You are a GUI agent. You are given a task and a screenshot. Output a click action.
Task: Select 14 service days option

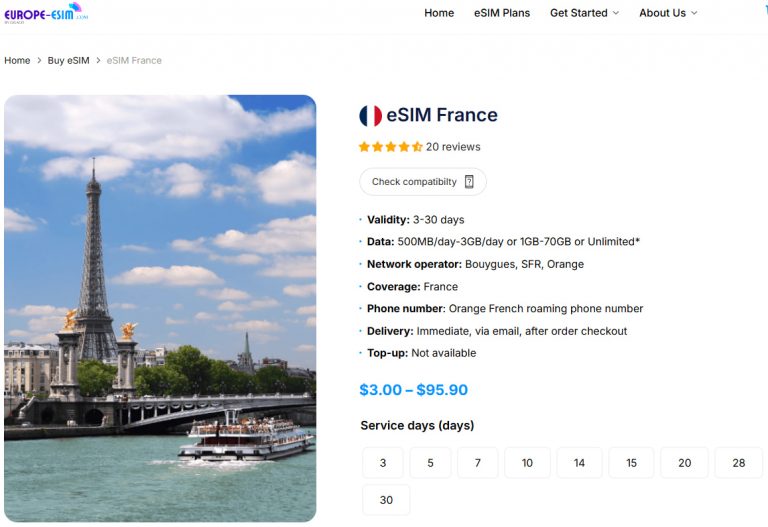tap(579, 463)
